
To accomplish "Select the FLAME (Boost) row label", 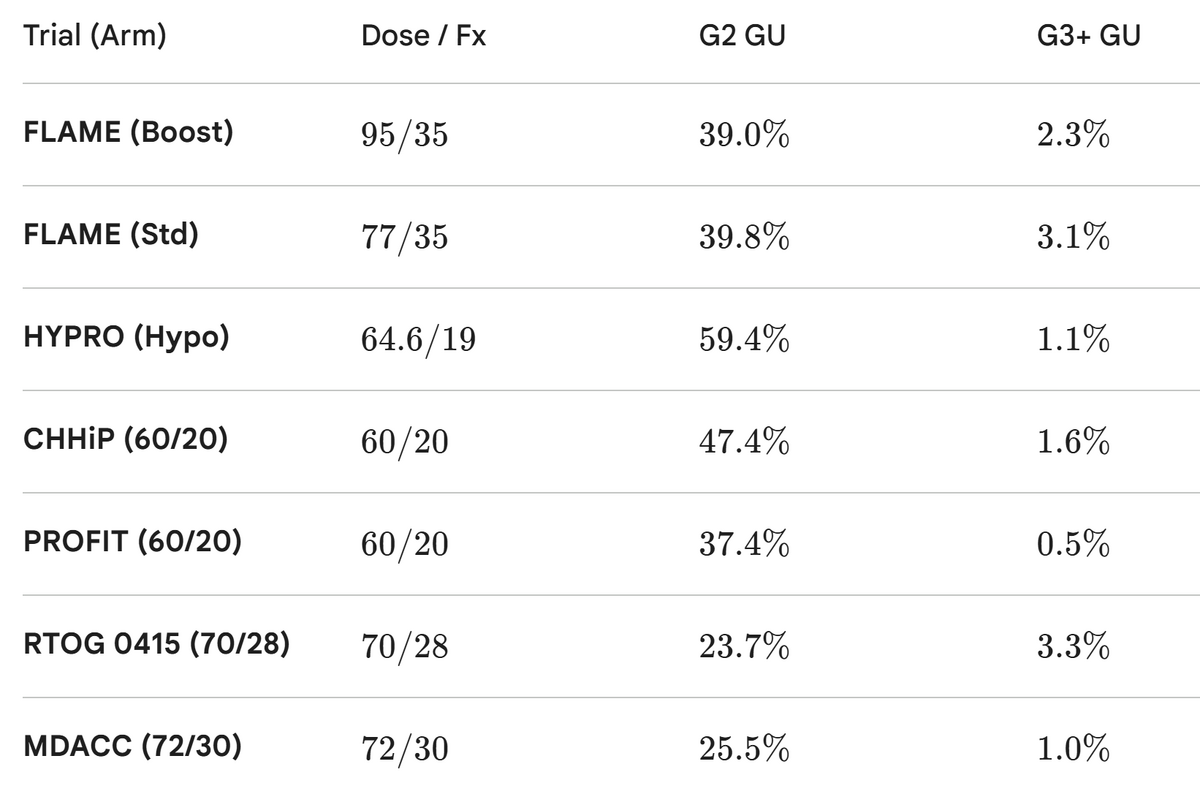I will [x=128, y=132].
